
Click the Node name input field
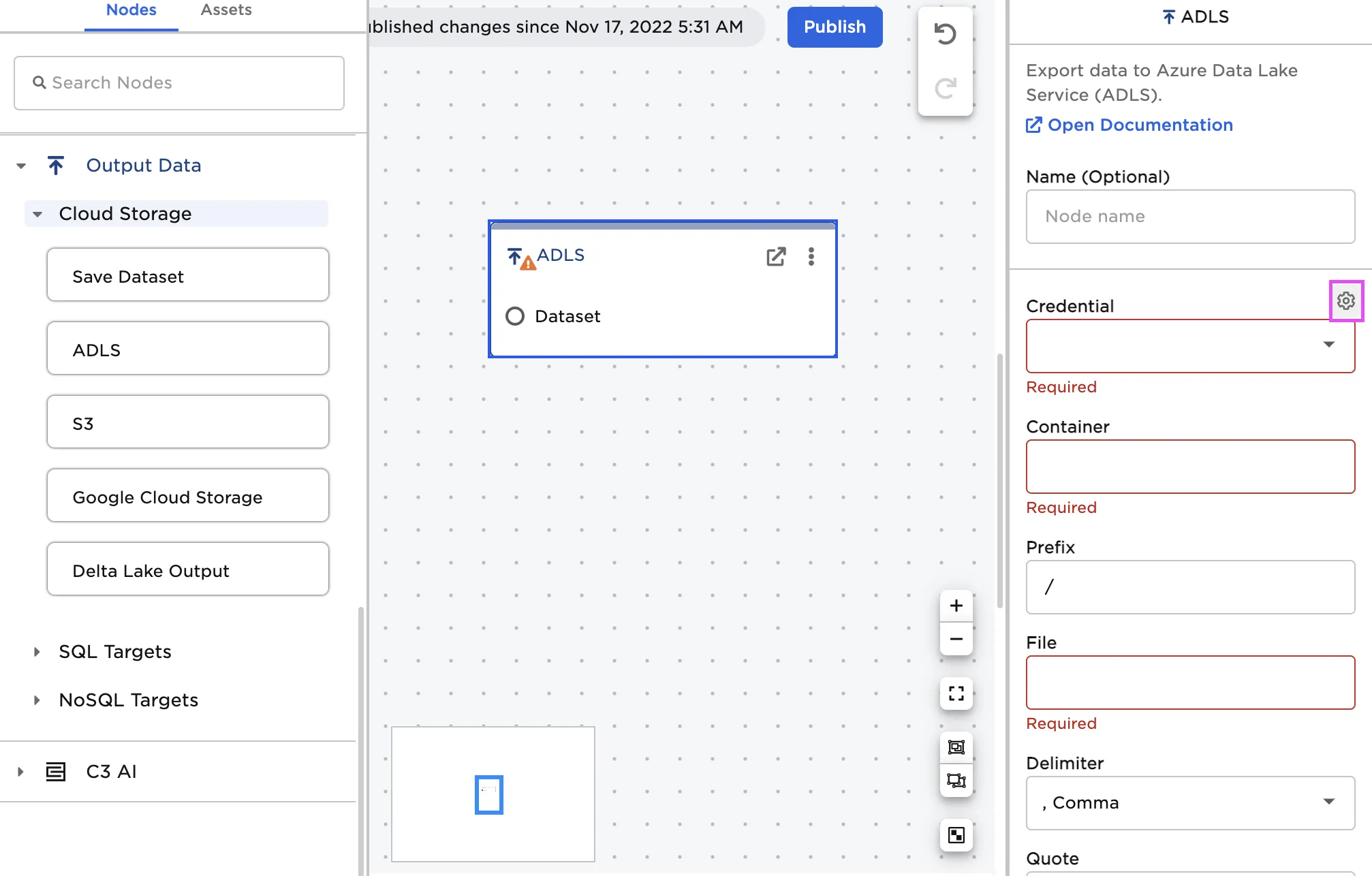[1189, 216]
